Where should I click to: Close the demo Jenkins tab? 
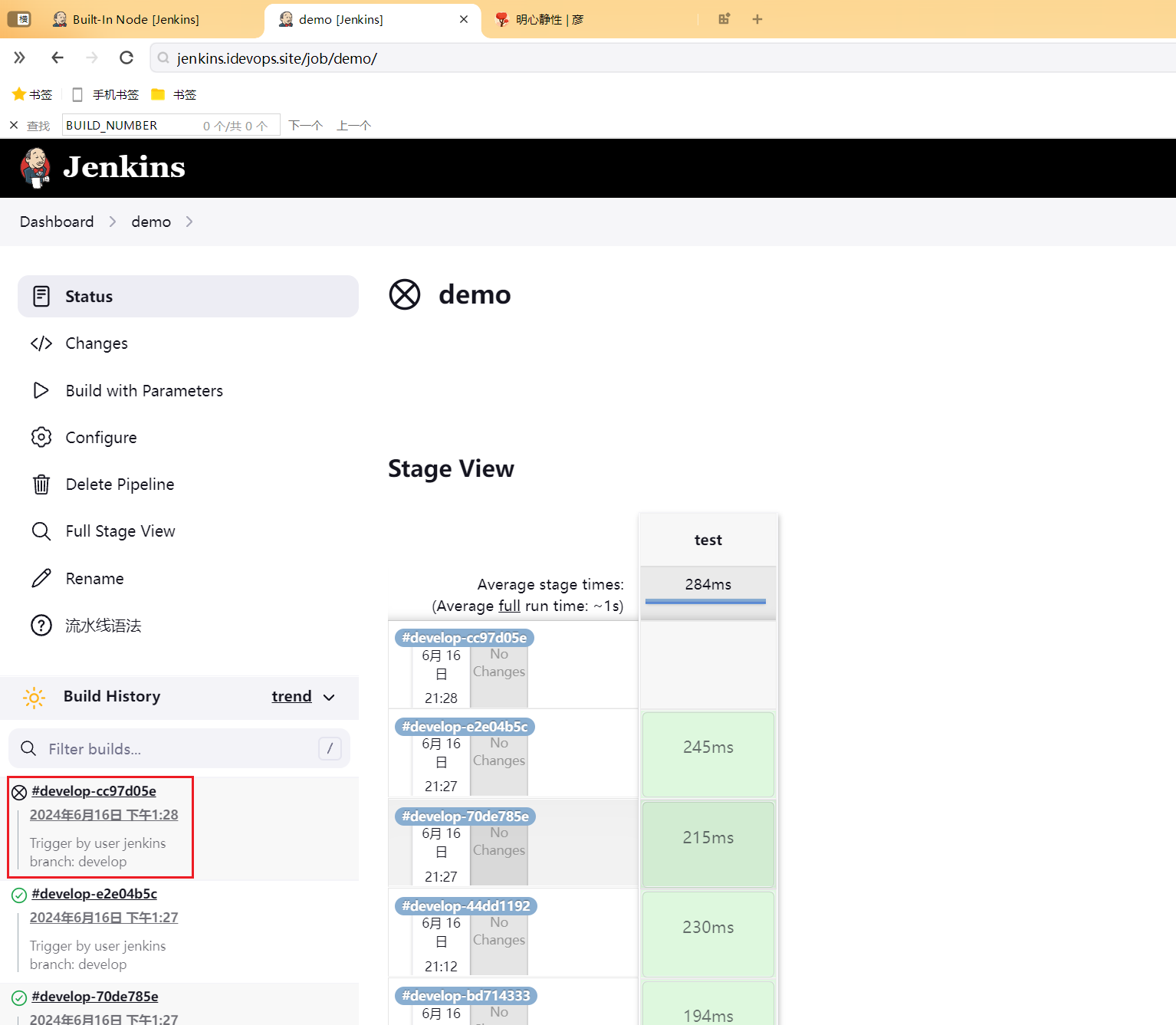point(464,19)
